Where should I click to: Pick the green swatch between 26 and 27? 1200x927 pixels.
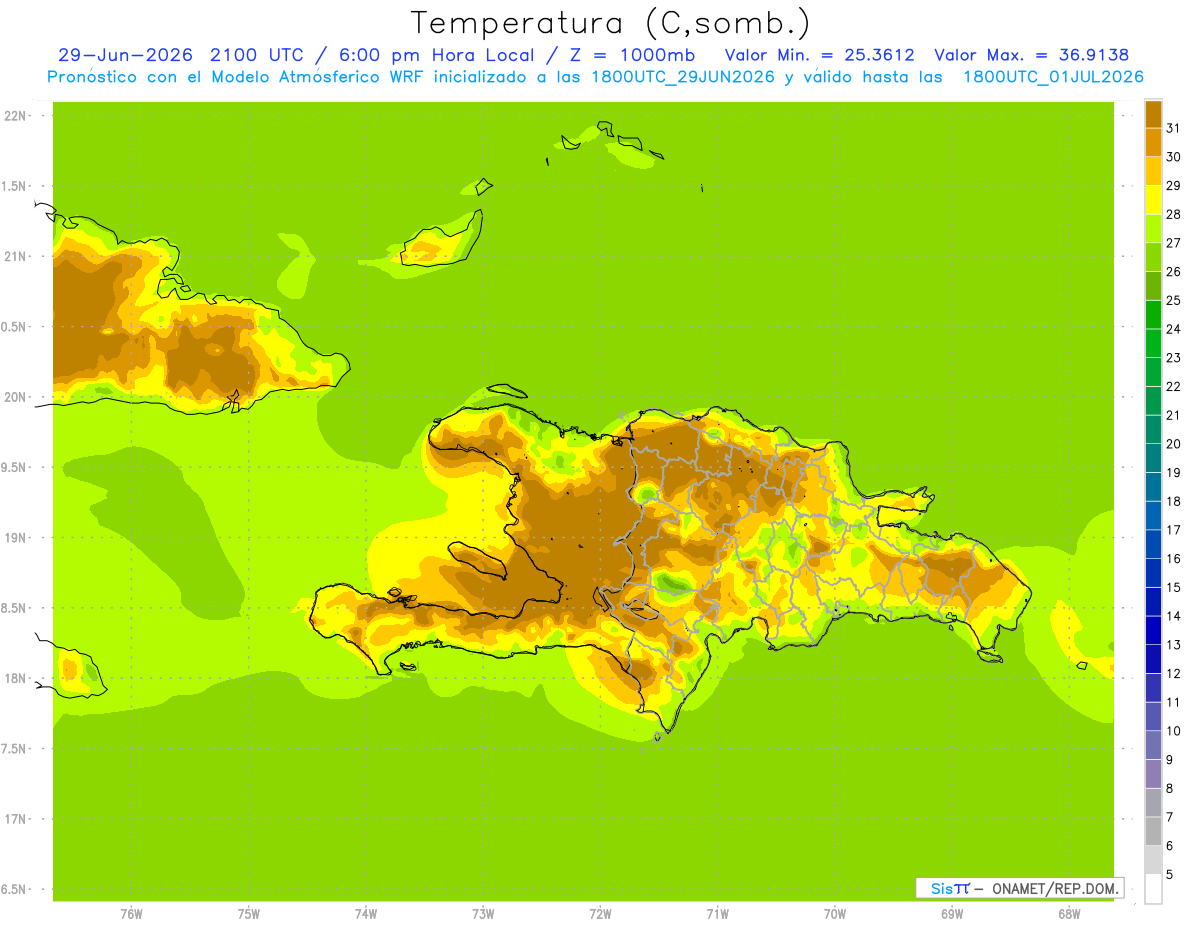[x=1153, y=257]
